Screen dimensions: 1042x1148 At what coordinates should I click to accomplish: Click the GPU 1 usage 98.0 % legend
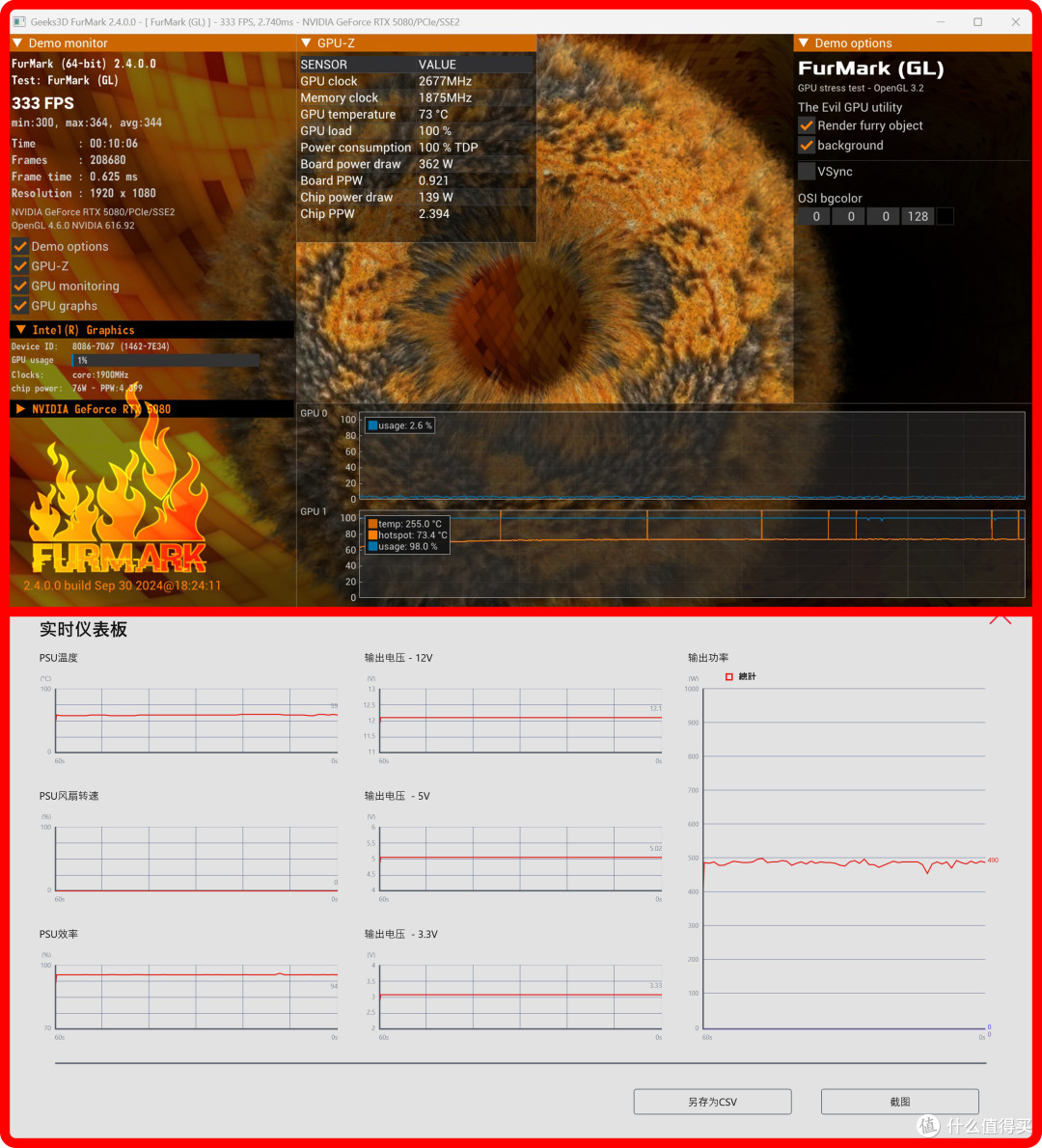click(403, 547)
